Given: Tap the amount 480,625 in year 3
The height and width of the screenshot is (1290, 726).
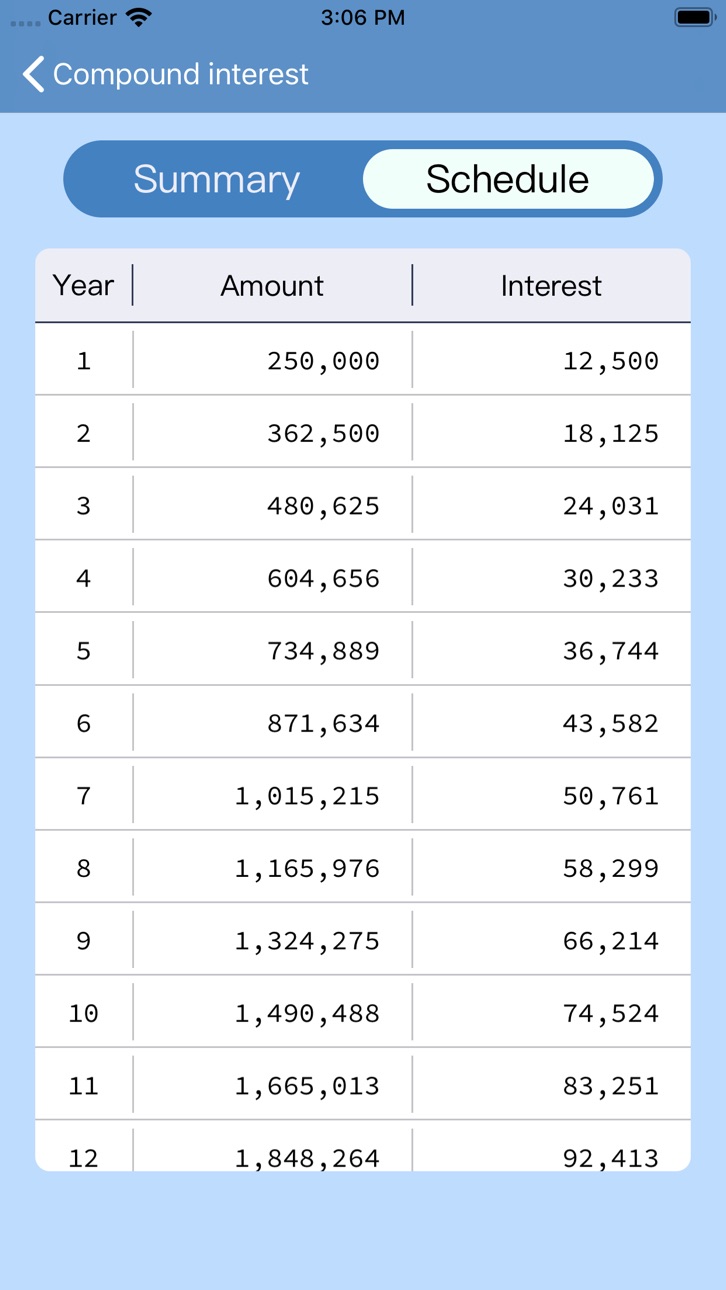Looking at the screenshot, I should (x=323, y=506).
